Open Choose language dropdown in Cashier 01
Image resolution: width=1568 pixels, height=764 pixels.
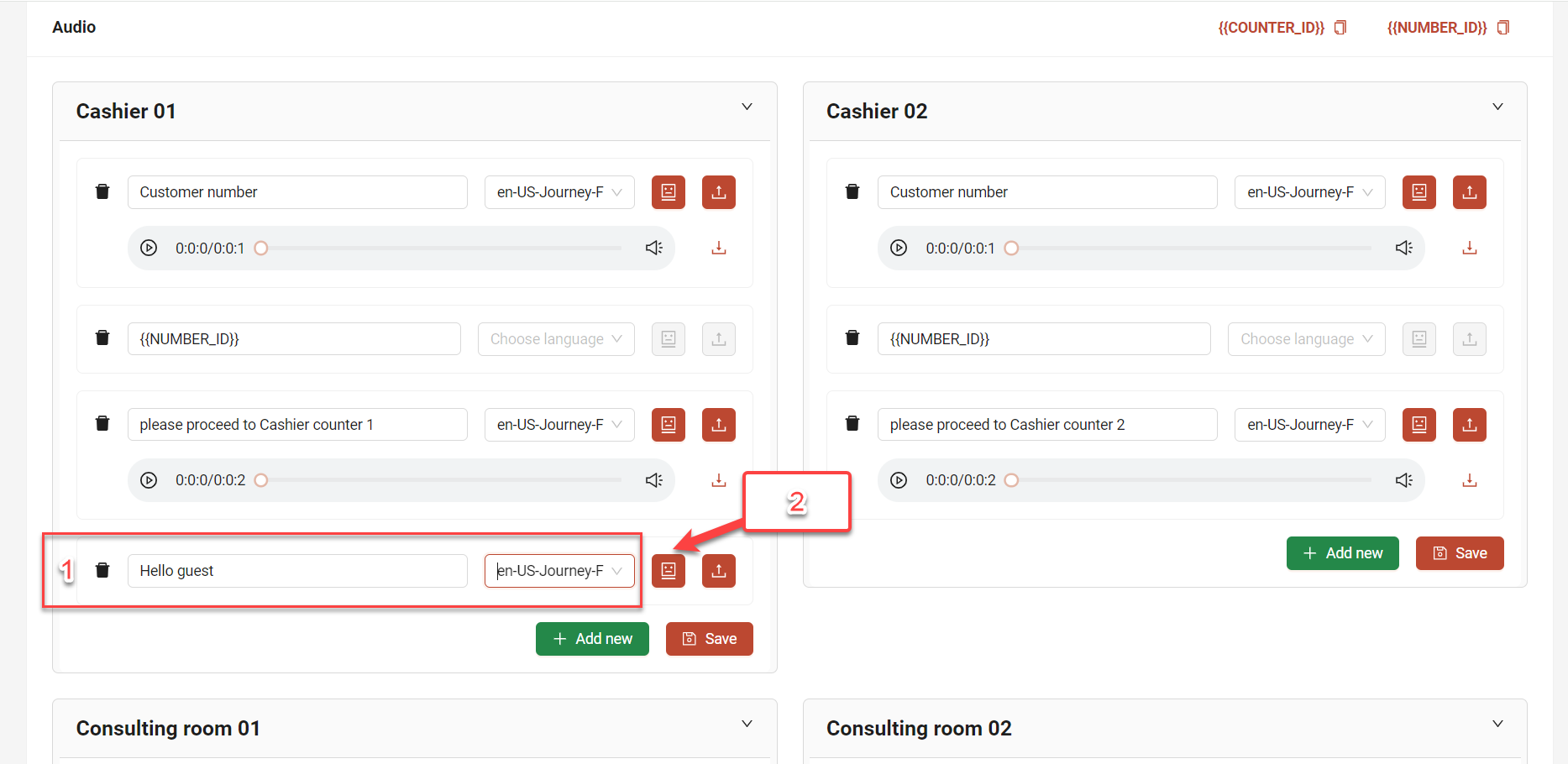(556, 339)
